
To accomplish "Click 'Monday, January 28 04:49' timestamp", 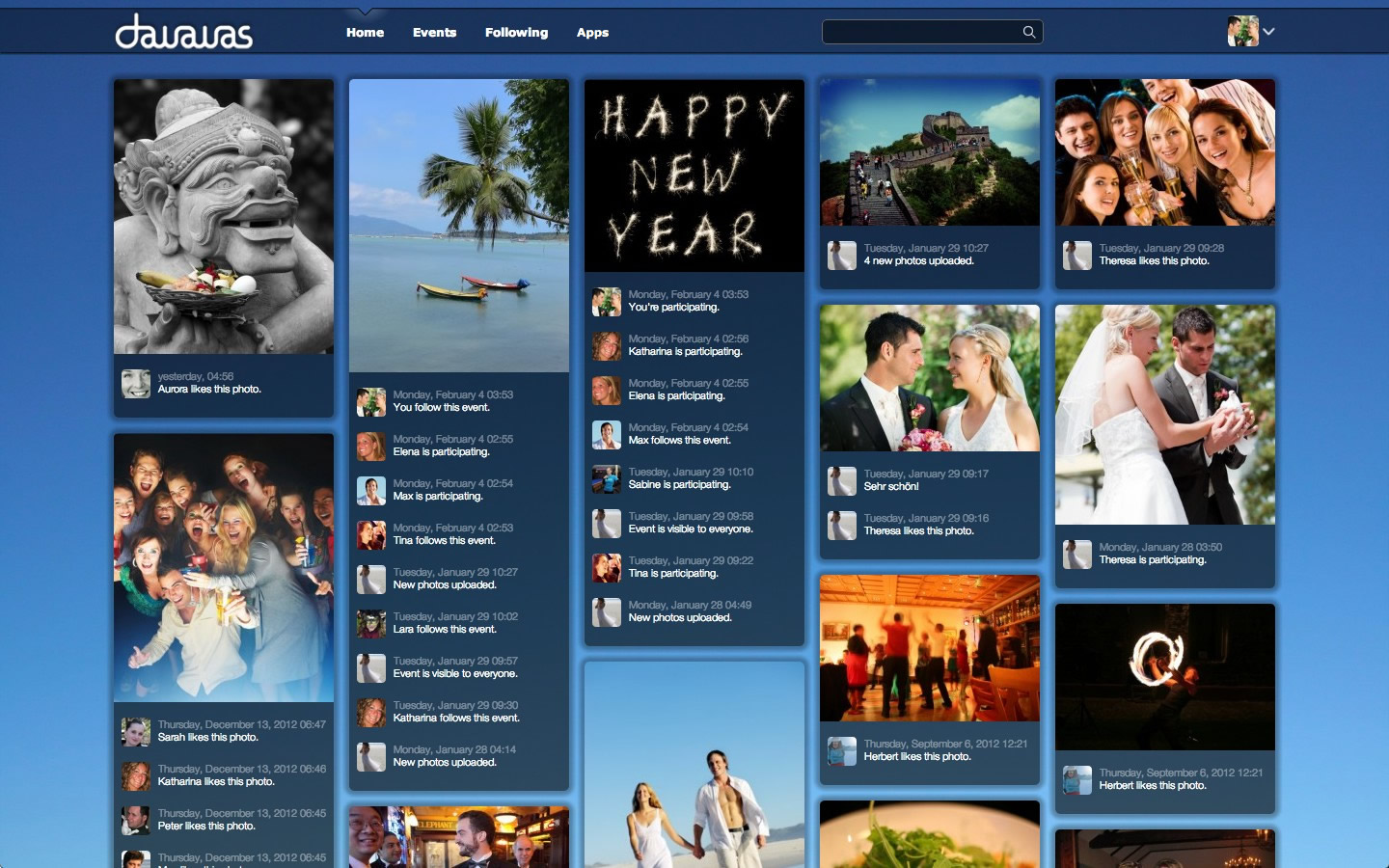I will (x=690, y=605).
